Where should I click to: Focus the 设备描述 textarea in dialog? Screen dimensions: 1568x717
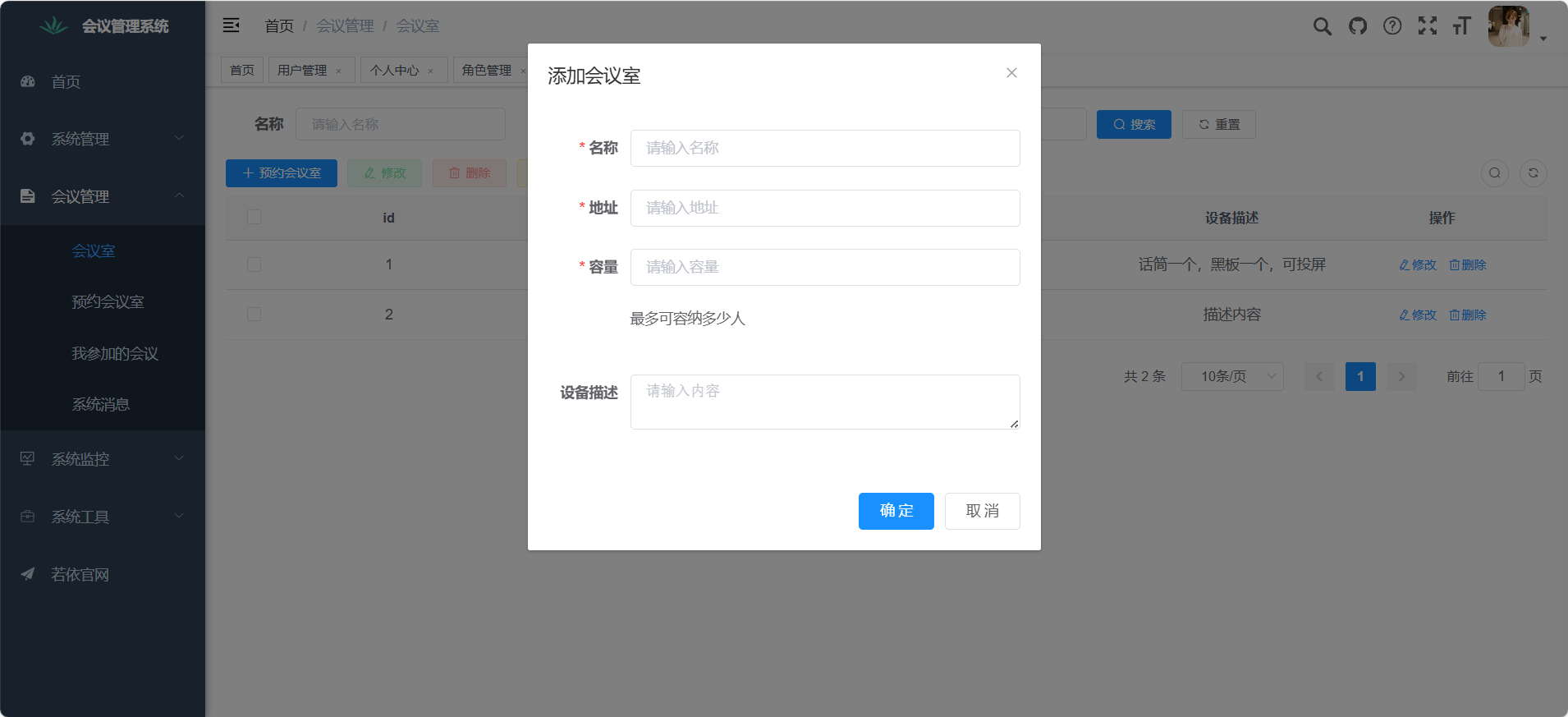click(x=825, y=402)
